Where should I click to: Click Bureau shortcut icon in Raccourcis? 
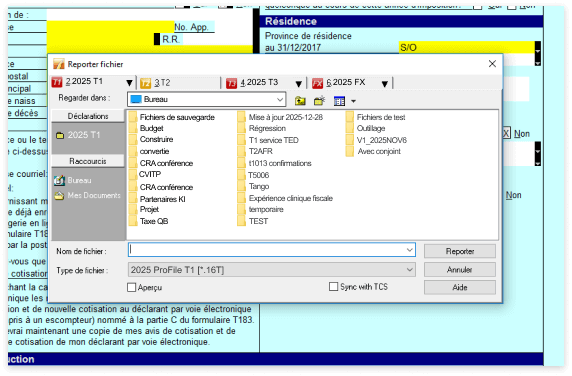[x=59, y=180]
